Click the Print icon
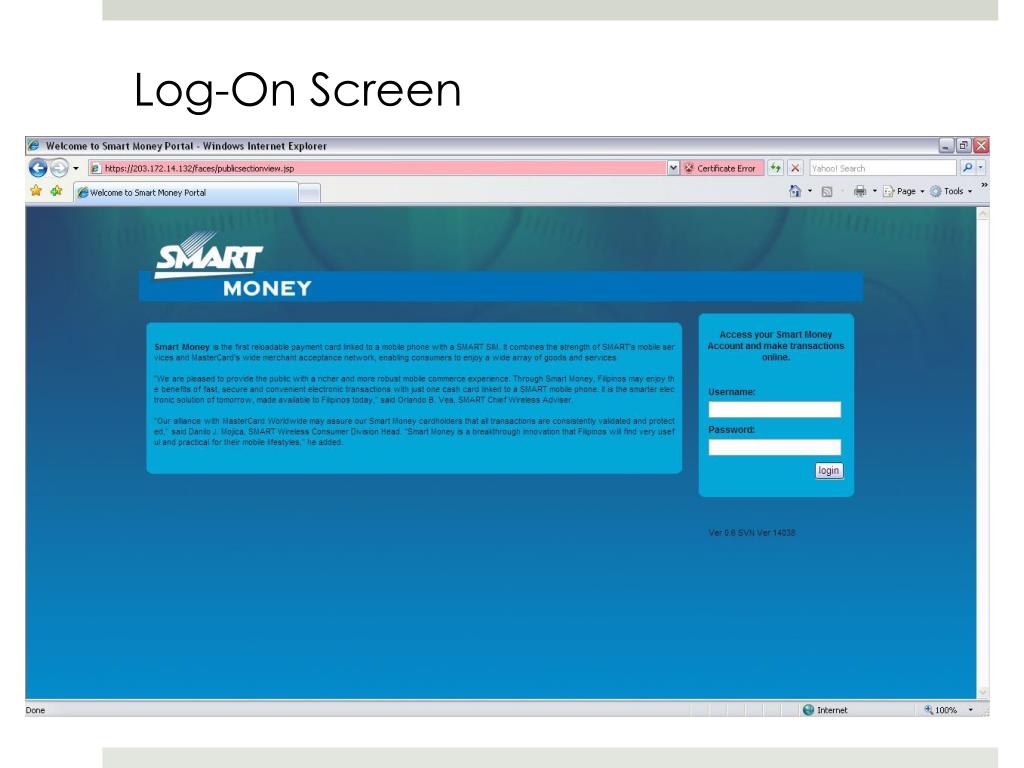Screen dimensions: 1024x768 pos(860,191)
